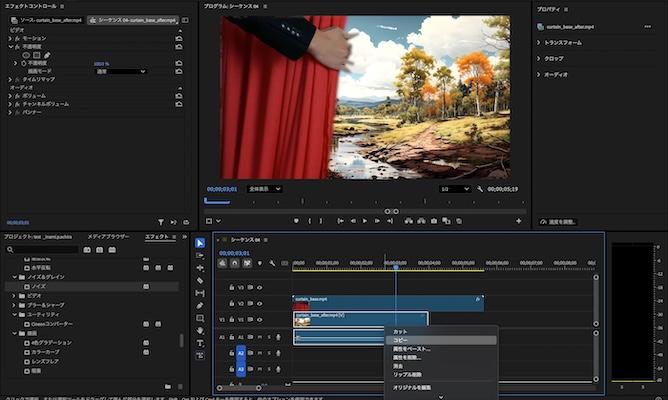Open timeline wrench settings icon
Viewport: 668px width, 400px height.
tap(272, 264)
